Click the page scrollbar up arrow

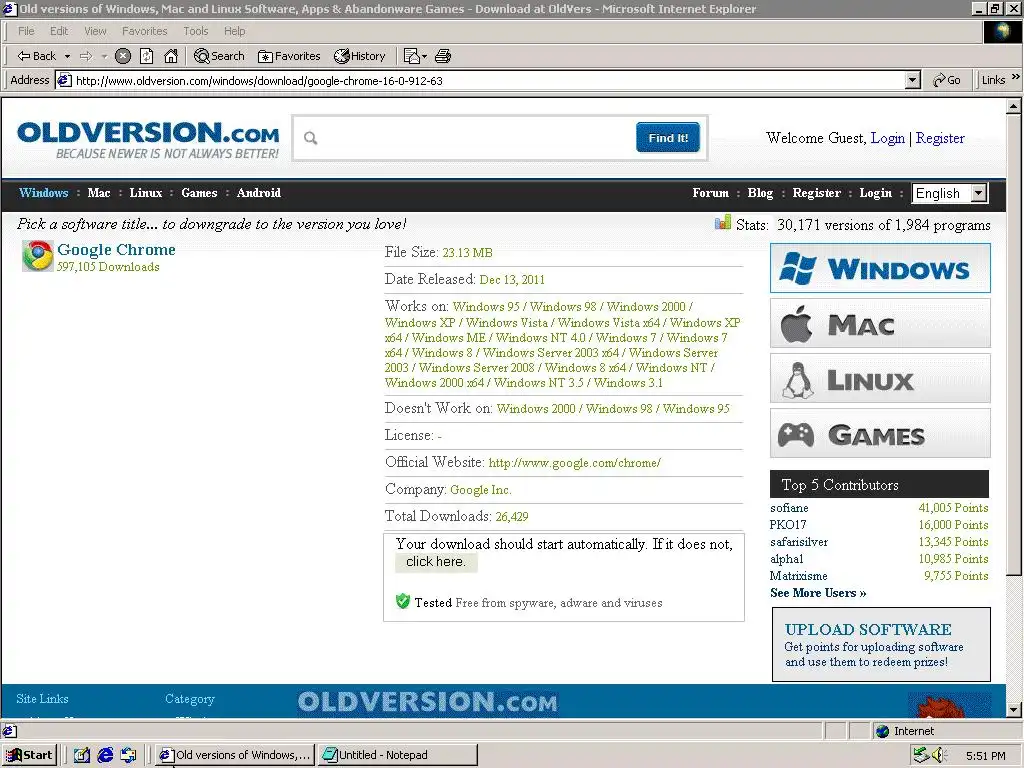tap(1014, 105)
